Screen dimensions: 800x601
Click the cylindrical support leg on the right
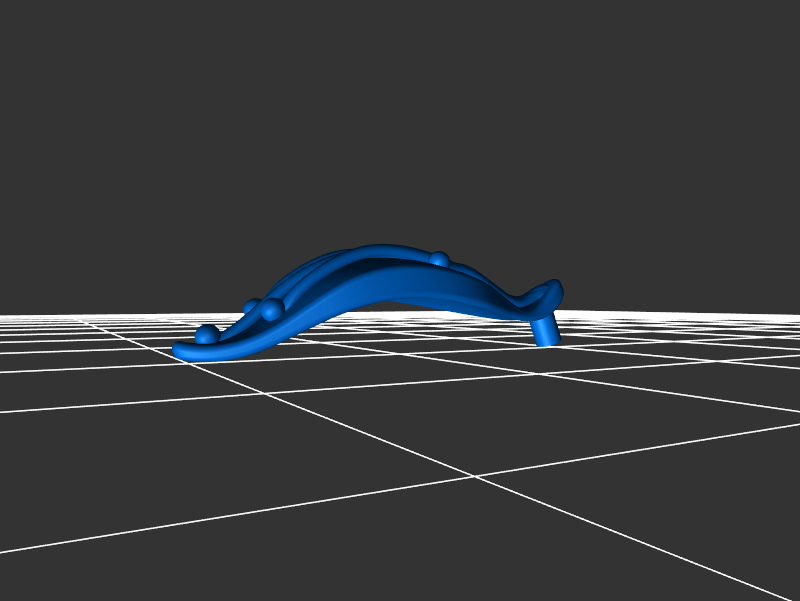tap(545, 330)
